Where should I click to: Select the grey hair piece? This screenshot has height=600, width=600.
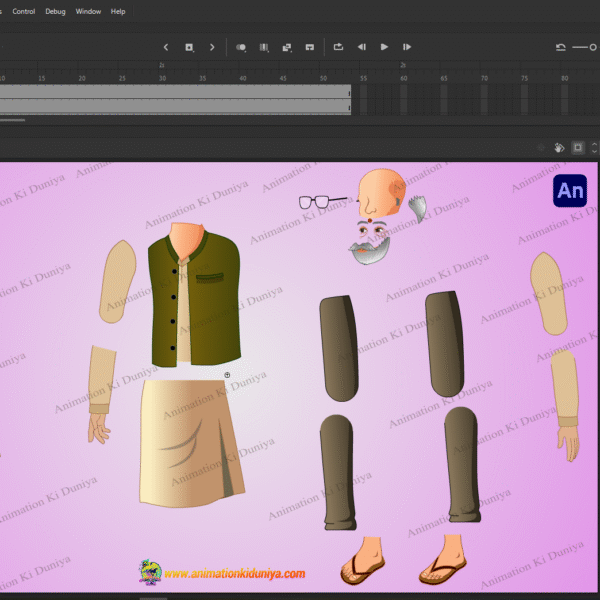(x=418, y=208)
